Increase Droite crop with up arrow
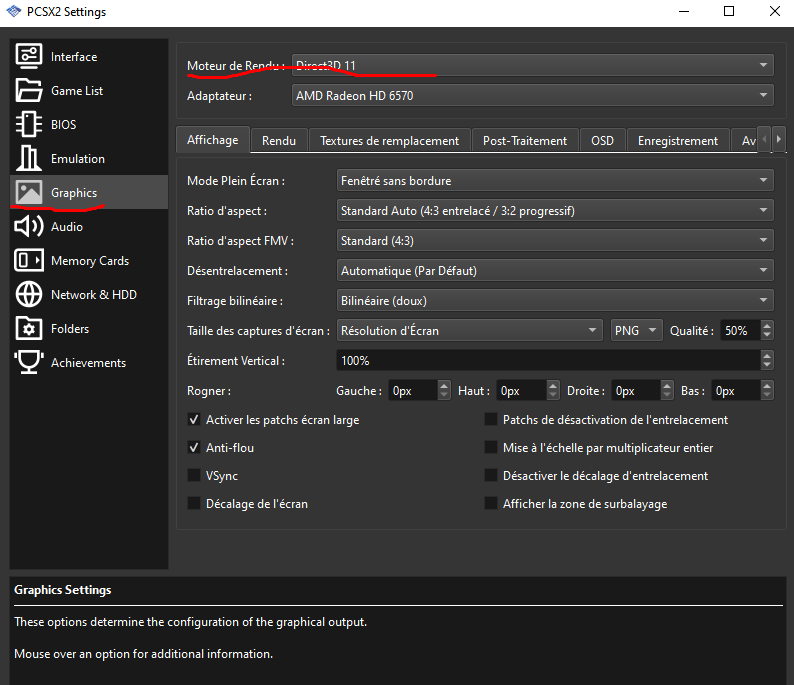This screenshot has height=685, width=794. click(x=667, y=385)
